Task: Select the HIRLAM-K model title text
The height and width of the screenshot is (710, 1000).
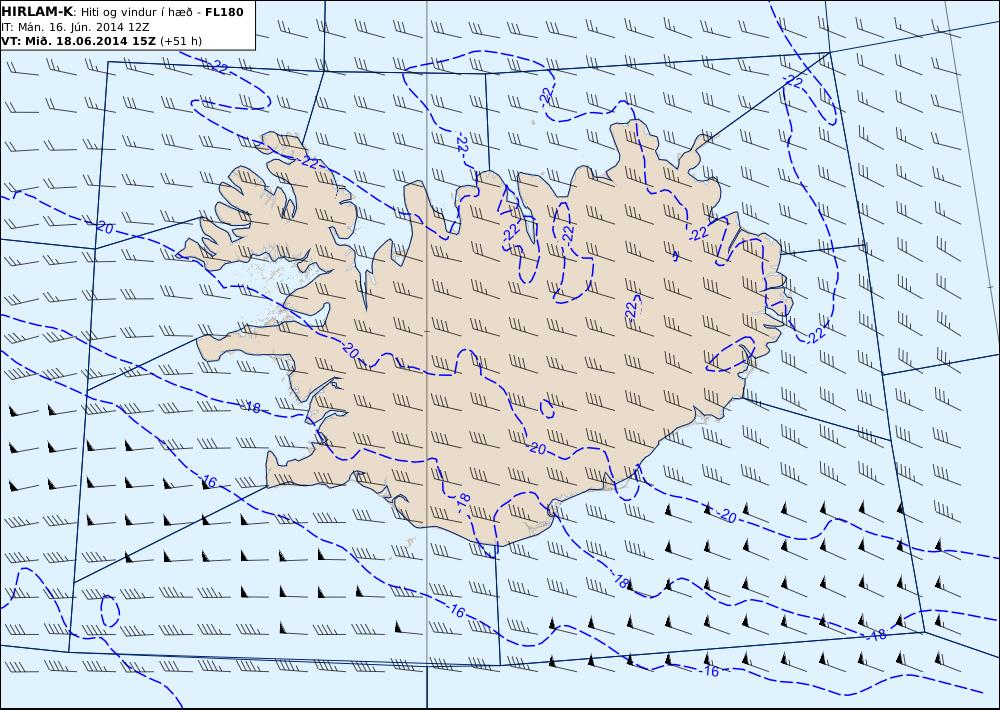Action: coord(38,12)
